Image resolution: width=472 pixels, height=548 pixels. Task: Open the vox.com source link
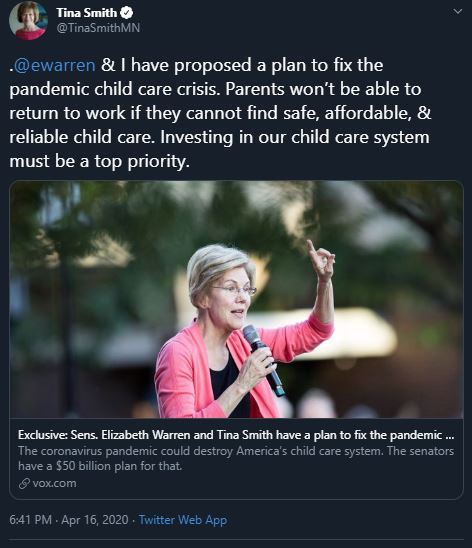(x=54, y=483)
